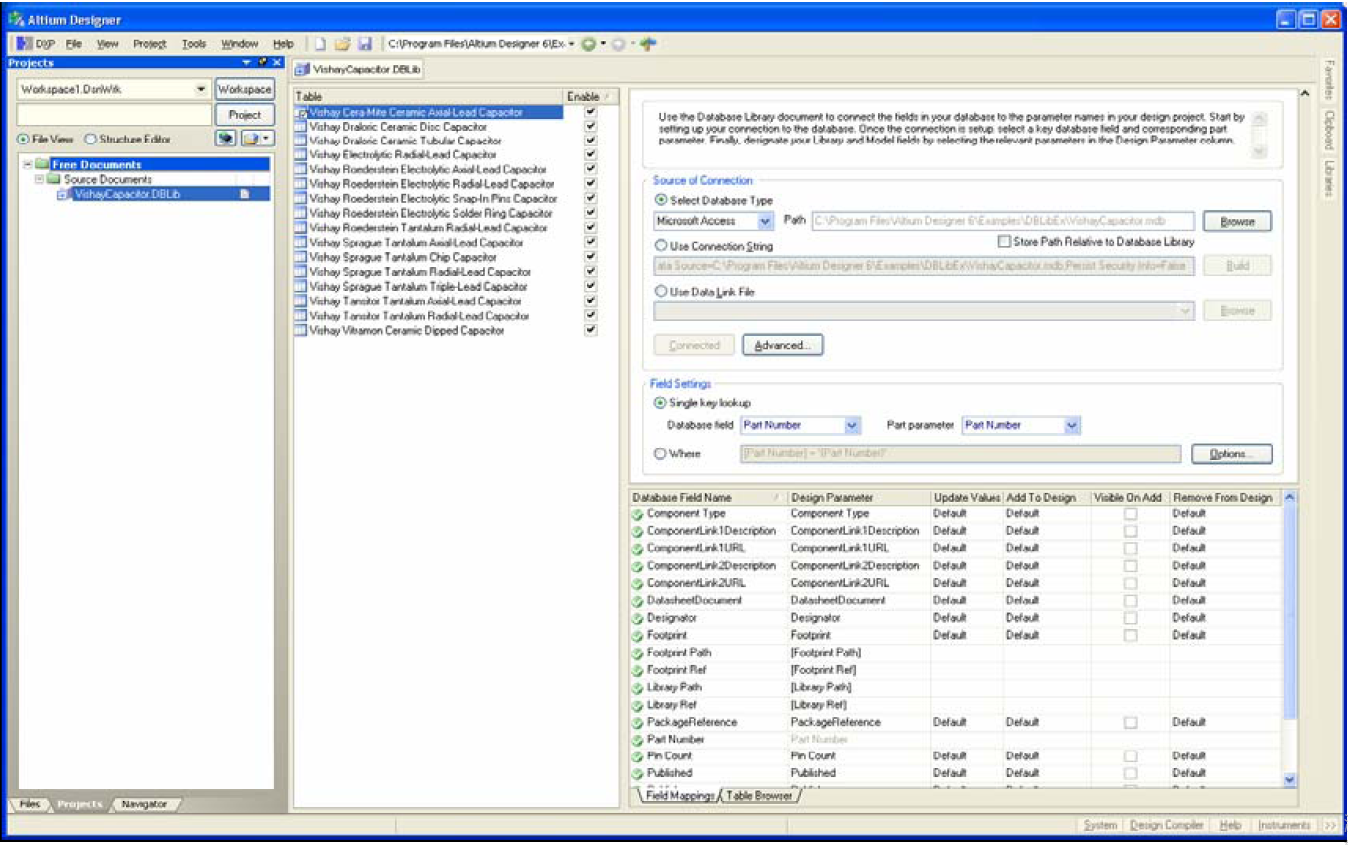This screenshot has width=1348, height=845.
Task: Collapse the Source Documents tree node
Action: (x=40, y=179)
